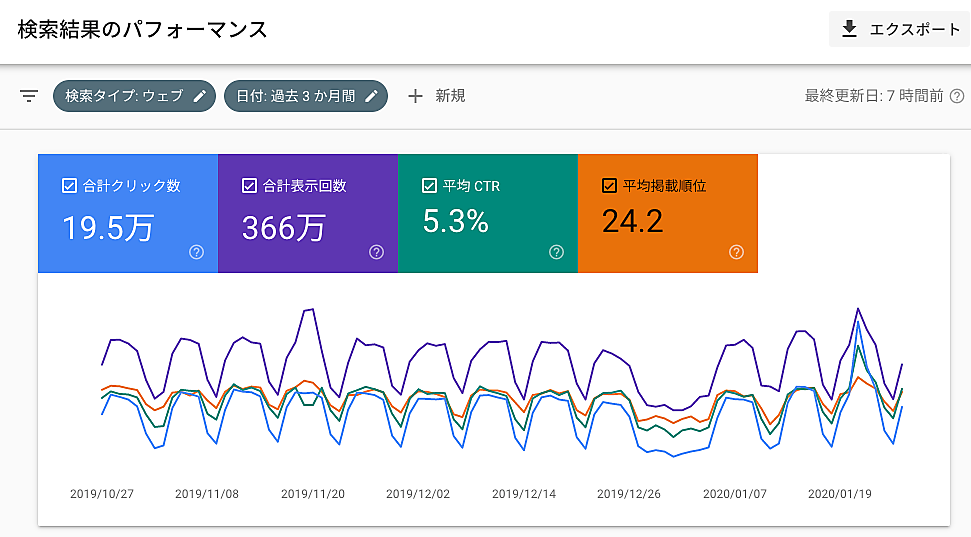Open the 日付: 過去 3 か月間 filter
The width and height of the screenshot is (971, 537).
click(x=295, y=96)
